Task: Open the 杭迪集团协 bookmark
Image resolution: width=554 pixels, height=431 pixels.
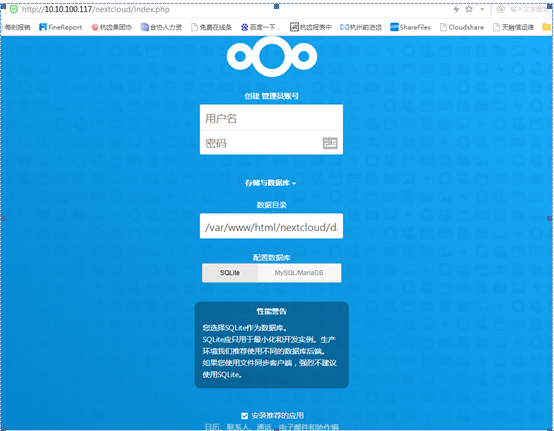Action: 111,27
